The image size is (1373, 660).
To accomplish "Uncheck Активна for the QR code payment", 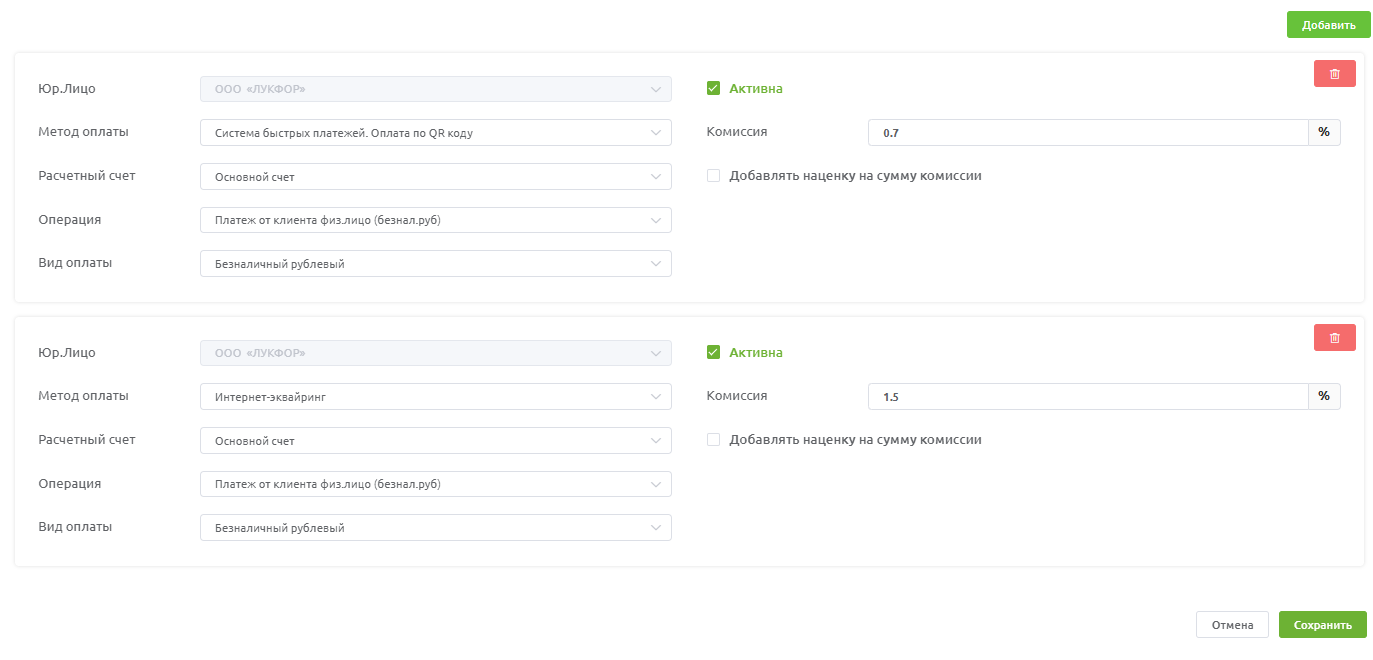I will (x=713, y=88).
